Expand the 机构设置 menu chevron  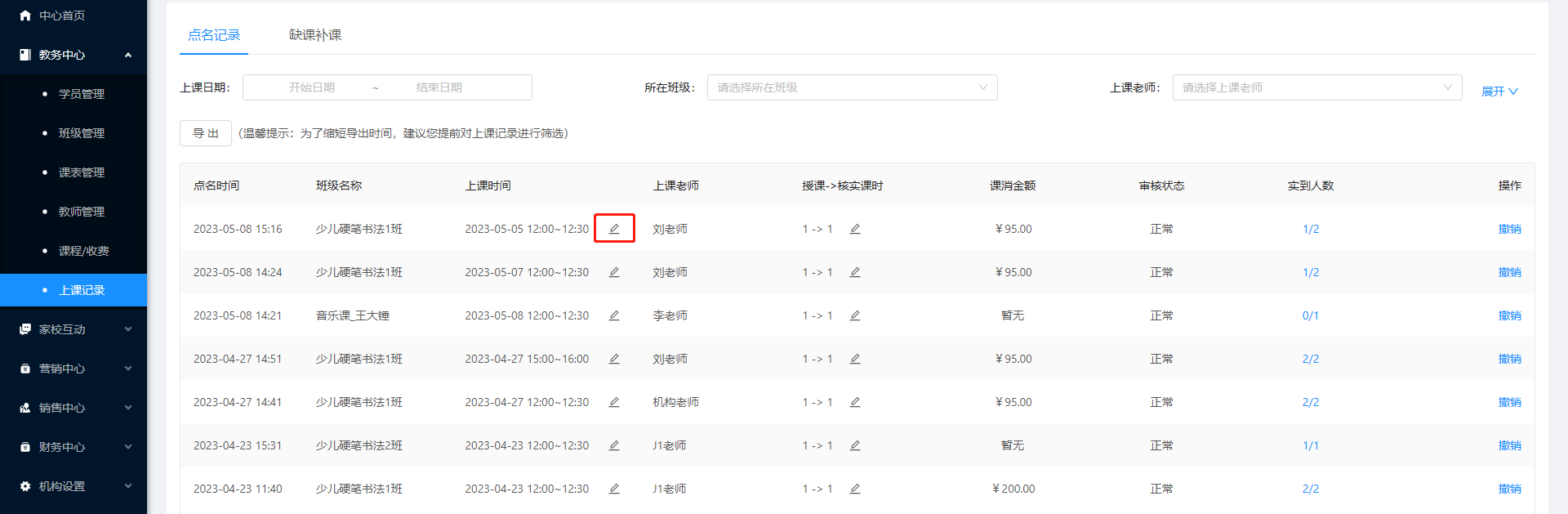[x=128, y=486]
